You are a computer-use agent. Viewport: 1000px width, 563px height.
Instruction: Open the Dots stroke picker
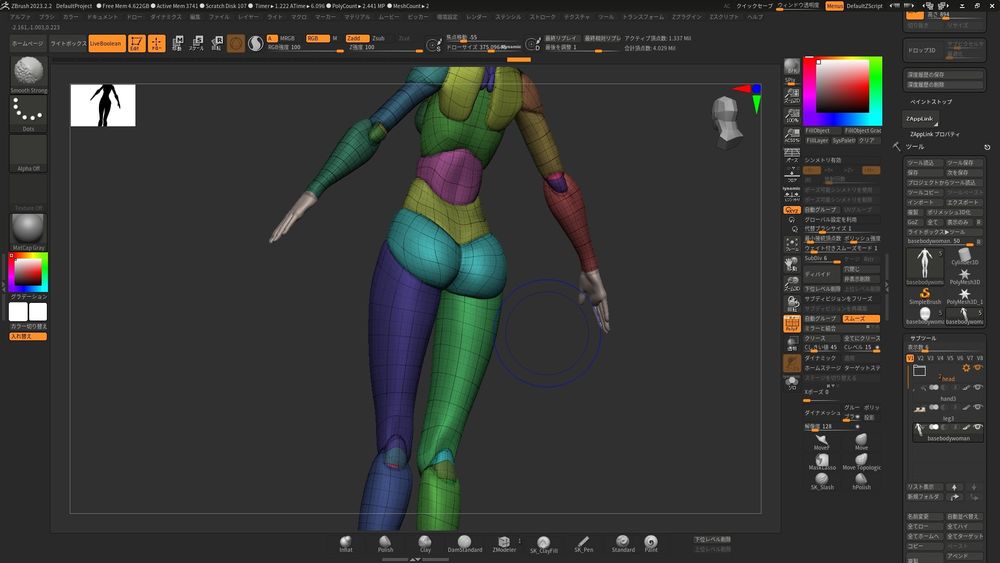pyautogui.click(x=29, y=114)
